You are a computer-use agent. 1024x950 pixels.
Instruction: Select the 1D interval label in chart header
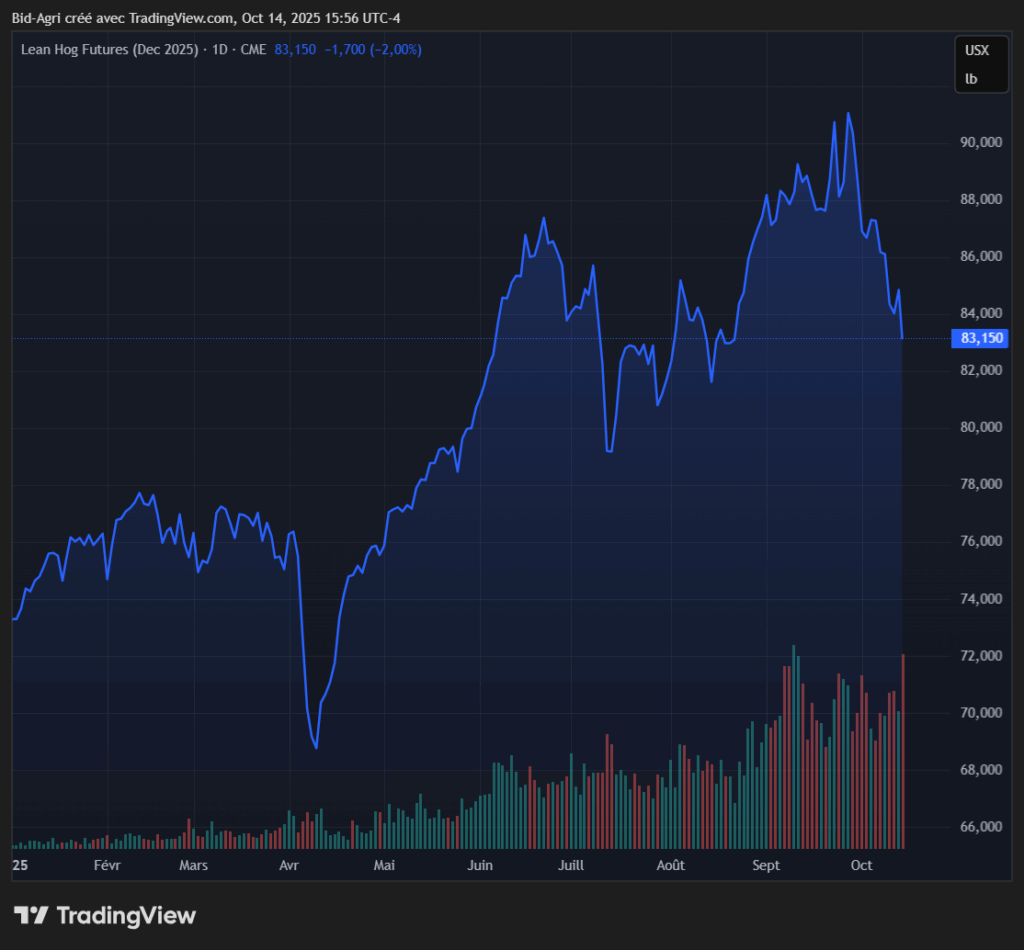217,49
